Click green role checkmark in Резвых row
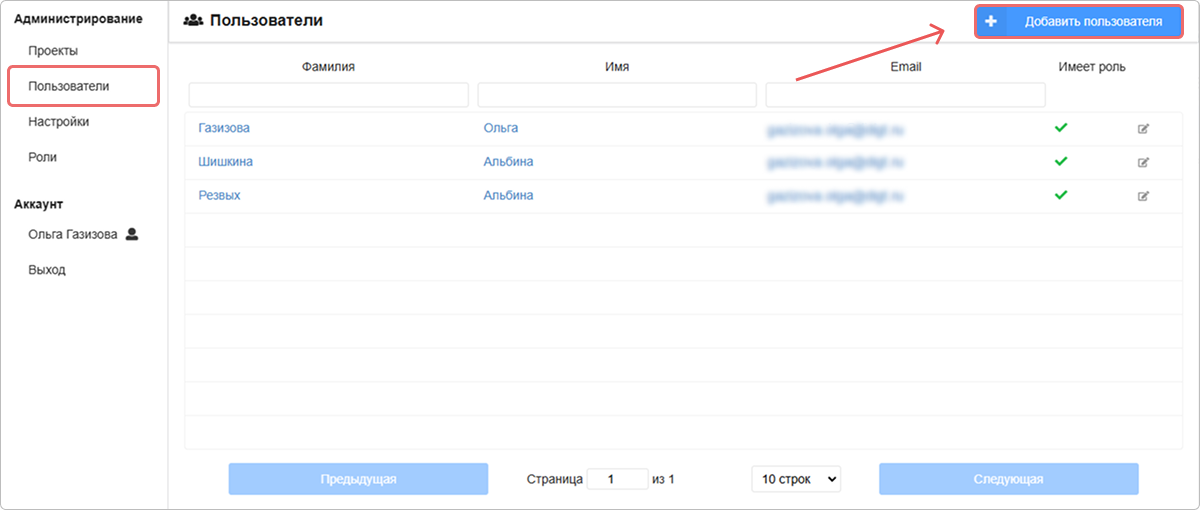Viewport: 1200px width, 510px height. pos(1061,195)
